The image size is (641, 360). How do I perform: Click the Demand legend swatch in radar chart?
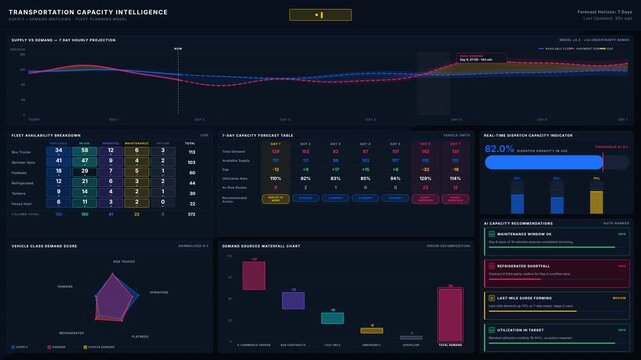click(x=49, y=347)
